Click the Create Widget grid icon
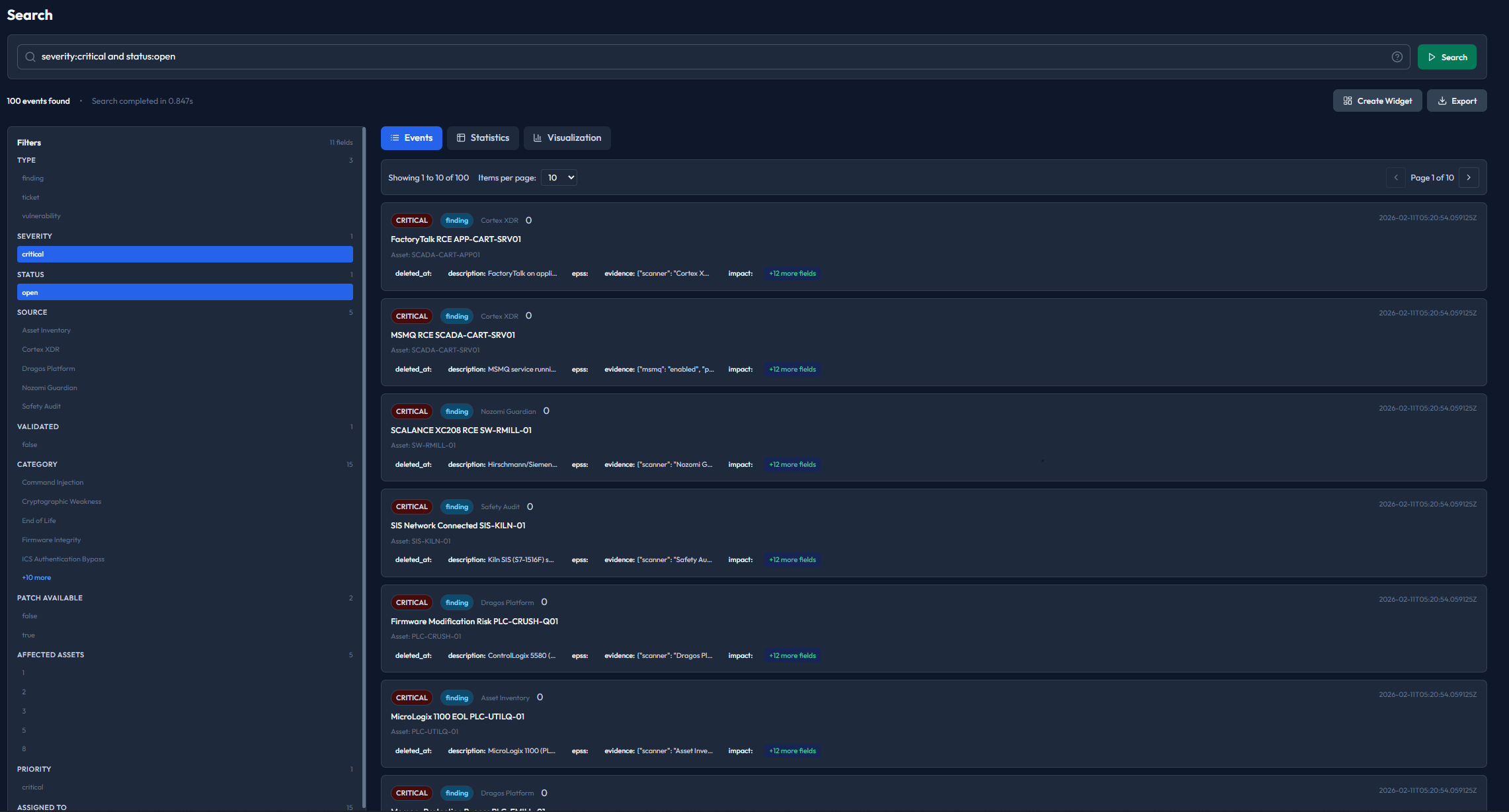This screenshot has width=1509, height=812. pyautogui.click(x=1347, y=100)
